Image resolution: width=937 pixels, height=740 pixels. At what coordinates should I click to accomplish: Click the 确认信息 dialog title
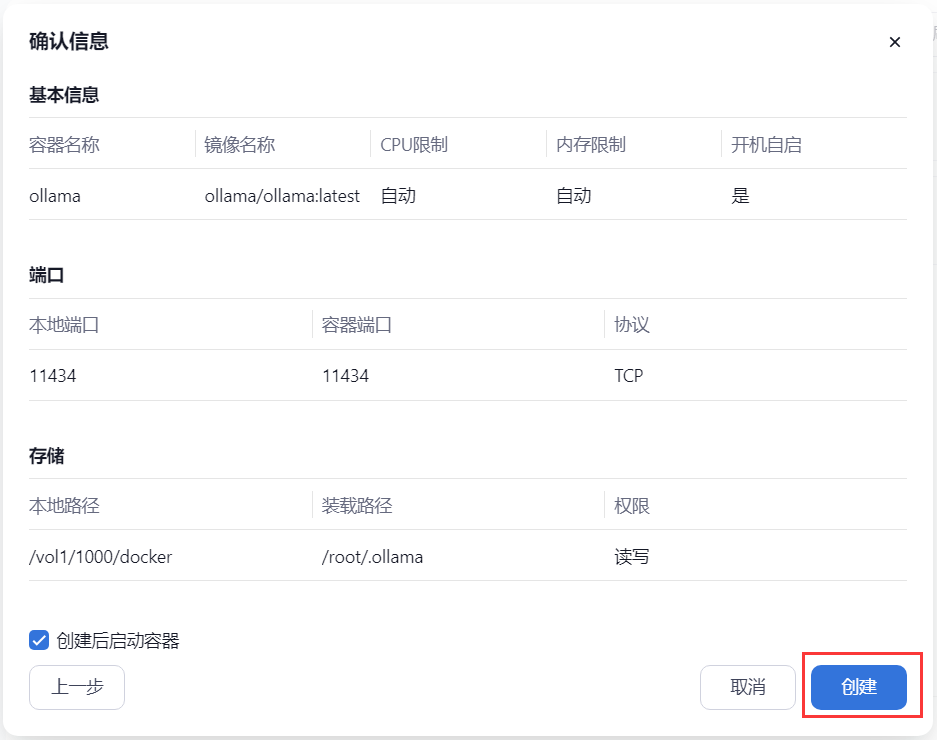point(69,41)
